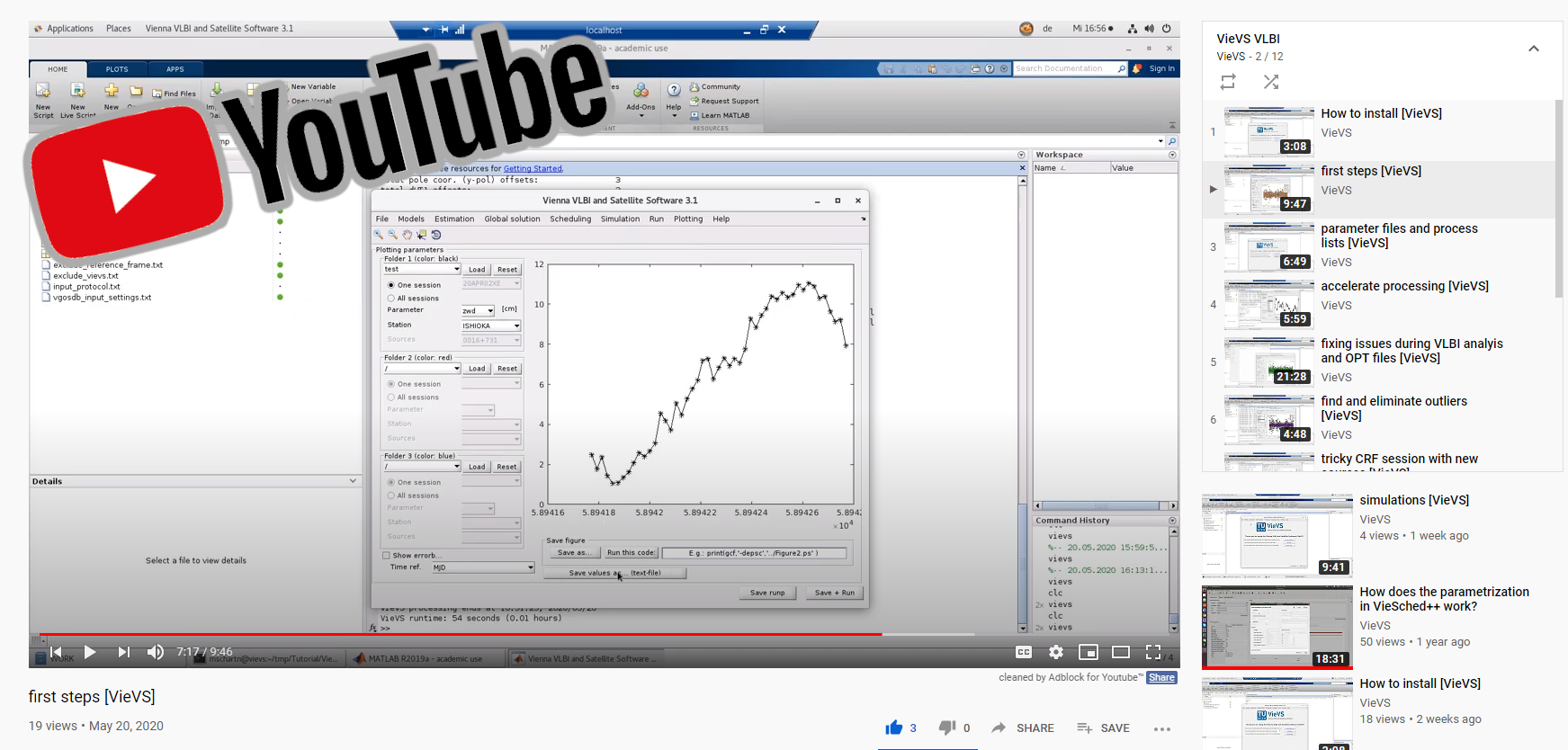Screen dimensions: 1568x750
Task: Mute the video volume speaker icon
Action: tap(156, 652)
